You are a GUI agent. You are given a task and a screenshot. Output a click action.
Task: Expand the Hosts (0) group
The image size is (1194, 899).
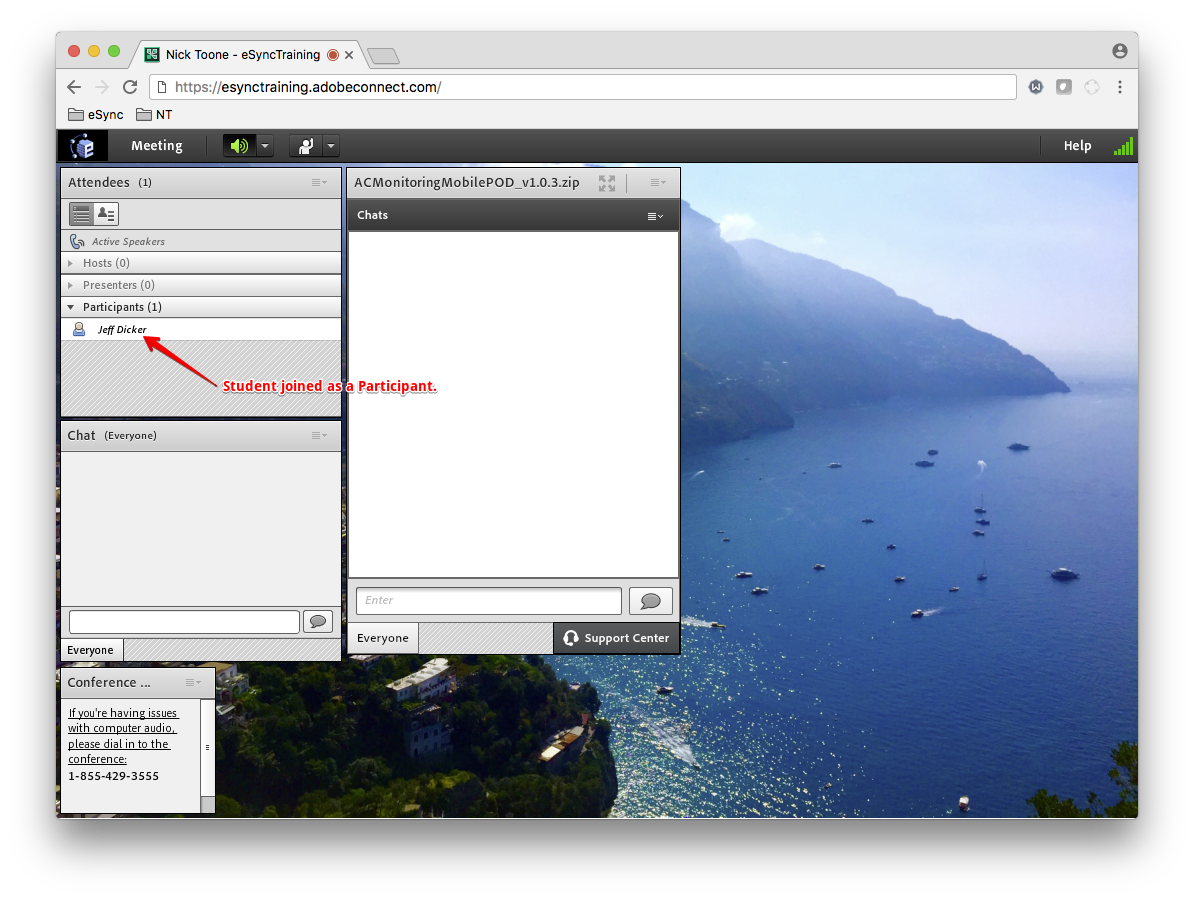pyautogui.click(x=71, y=263)
